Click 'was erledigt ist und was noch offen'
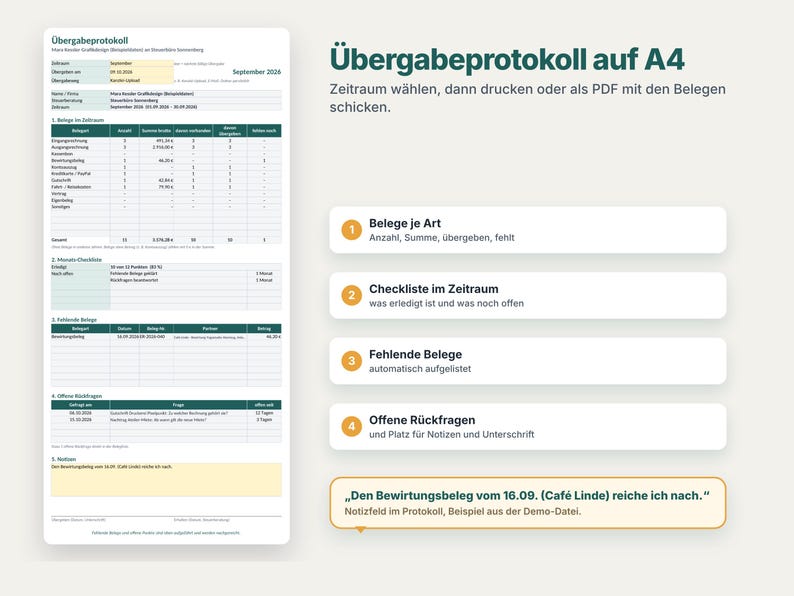Viewport: 794px width, 596px height. point(446,303)
